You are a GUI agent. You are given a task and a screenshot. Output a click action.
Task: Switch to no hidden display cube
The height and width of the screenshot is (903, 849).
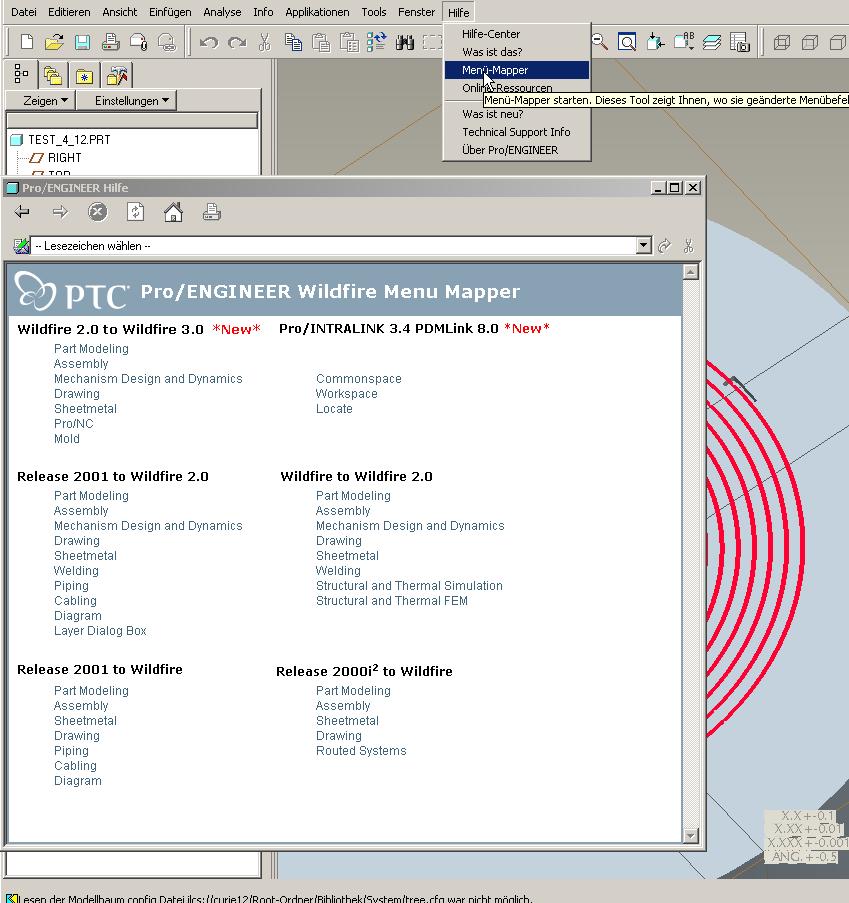click(838, 42)
